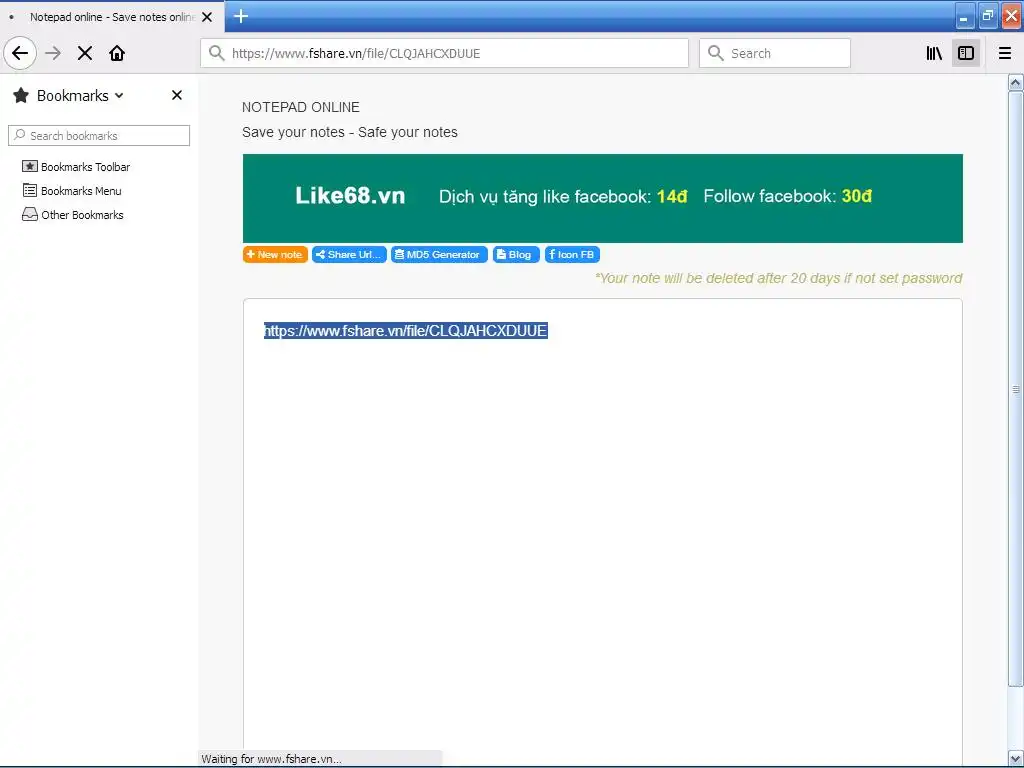1024x768 pixels.
Task: Open the Library icon in the toolbar
Action: point(934,53)
